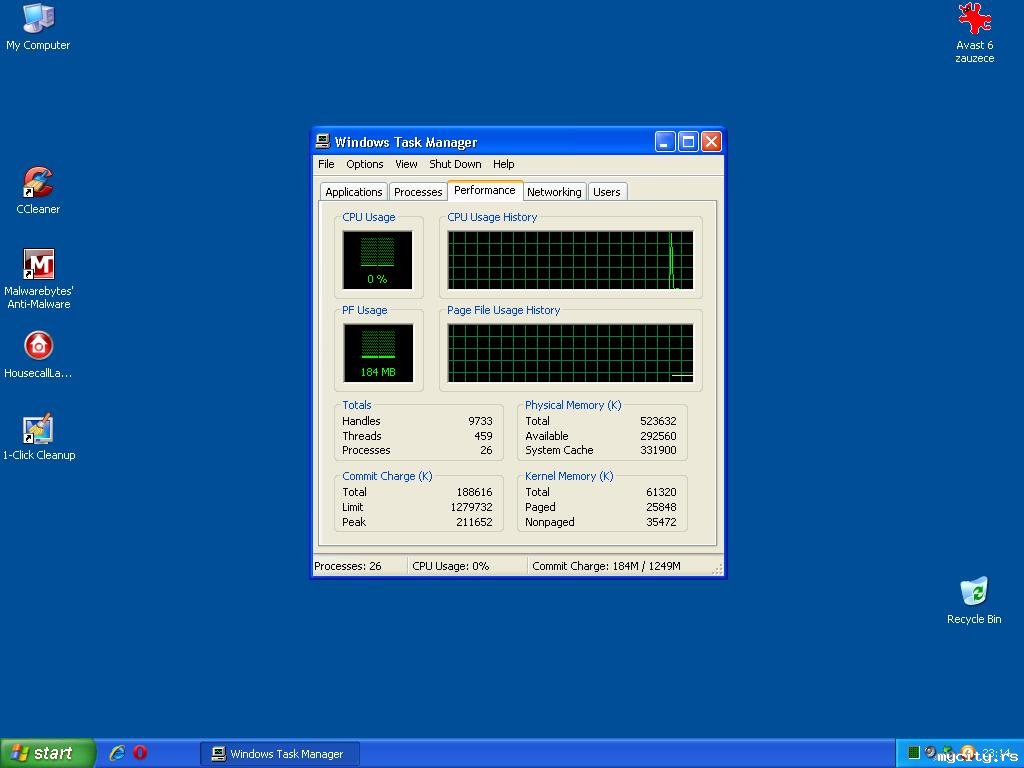Click the Available memory value 292560
The height and width of the screenshot is (768, 1024).
point(658,436)
